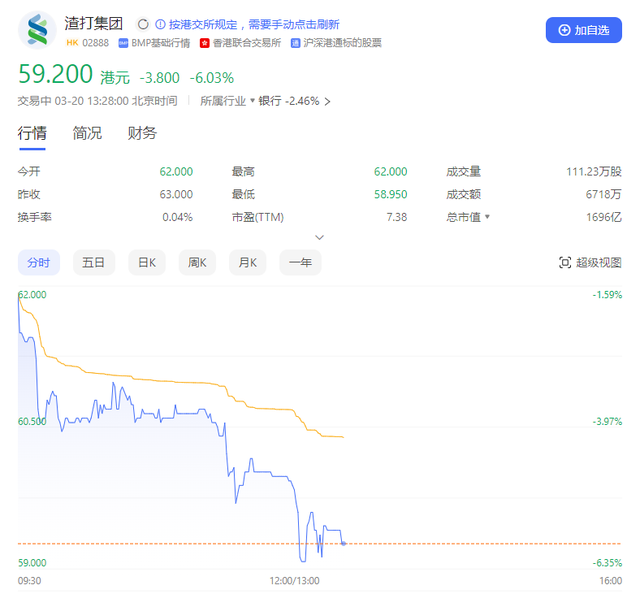Click the 换手率 value 0.04%
This screenshot has height=594, width=640.
pos(178,217)
